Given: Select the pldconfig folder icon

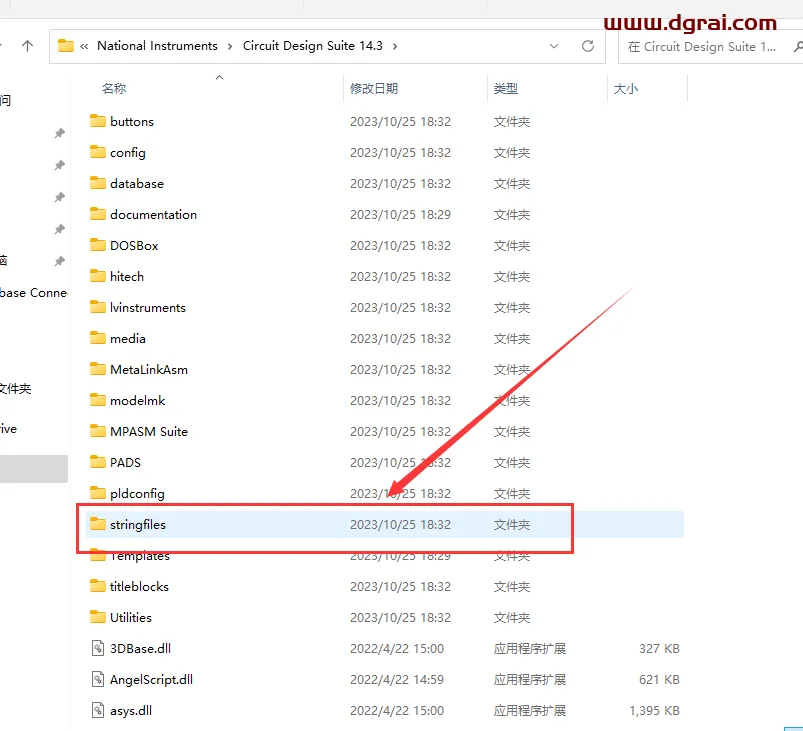Looking at the screenshot, I should click(97, 493).
